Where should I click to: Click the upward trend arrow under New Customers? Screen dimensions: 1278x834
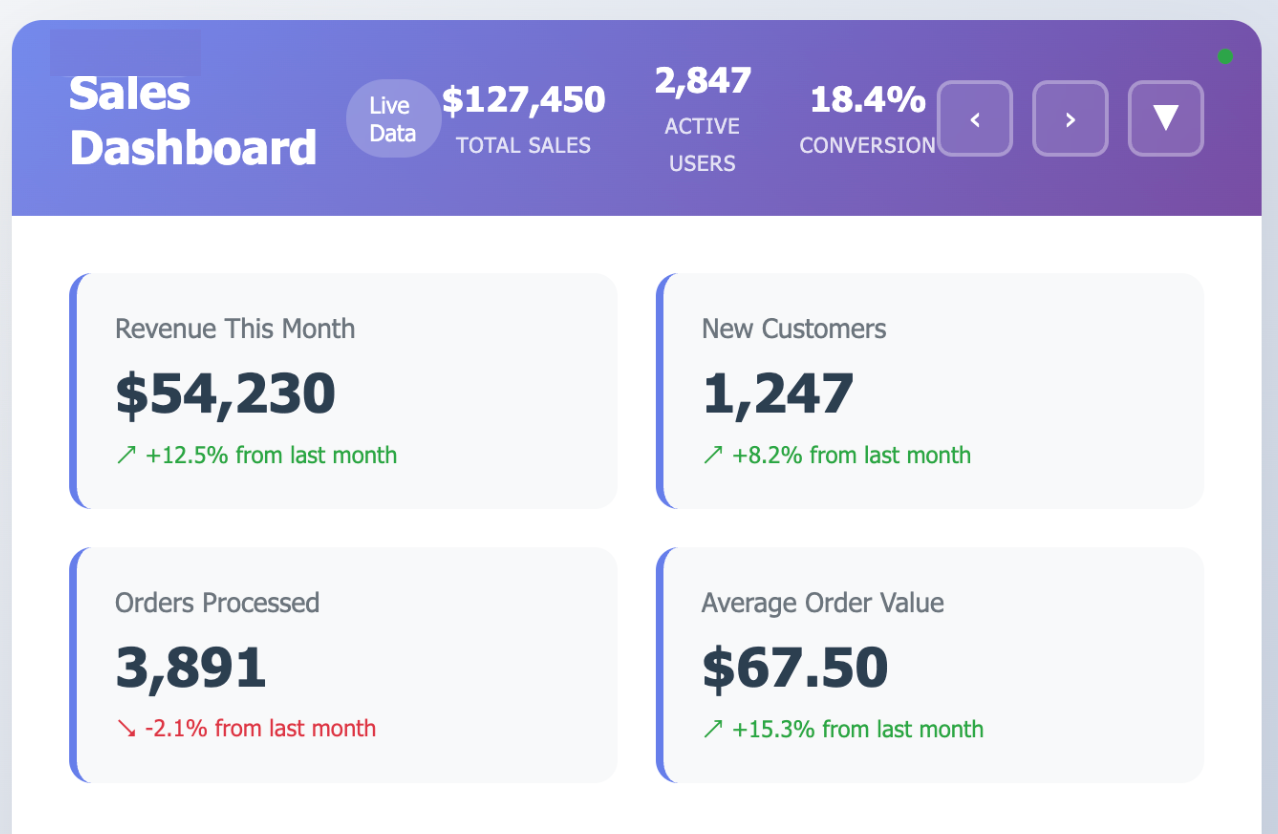click(712, 456)
